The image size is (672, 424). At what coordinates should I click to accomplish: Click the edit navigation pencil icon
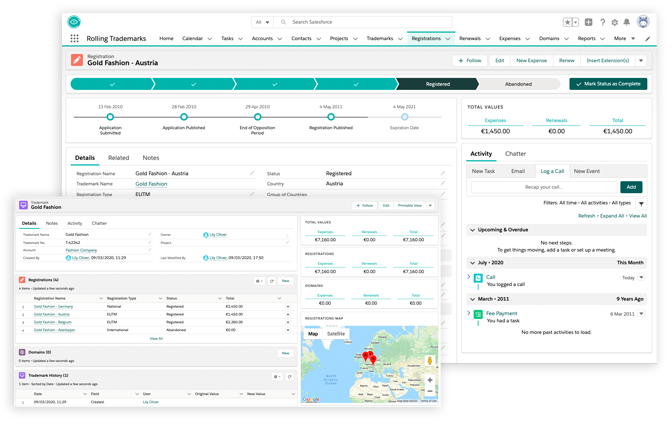648,39
